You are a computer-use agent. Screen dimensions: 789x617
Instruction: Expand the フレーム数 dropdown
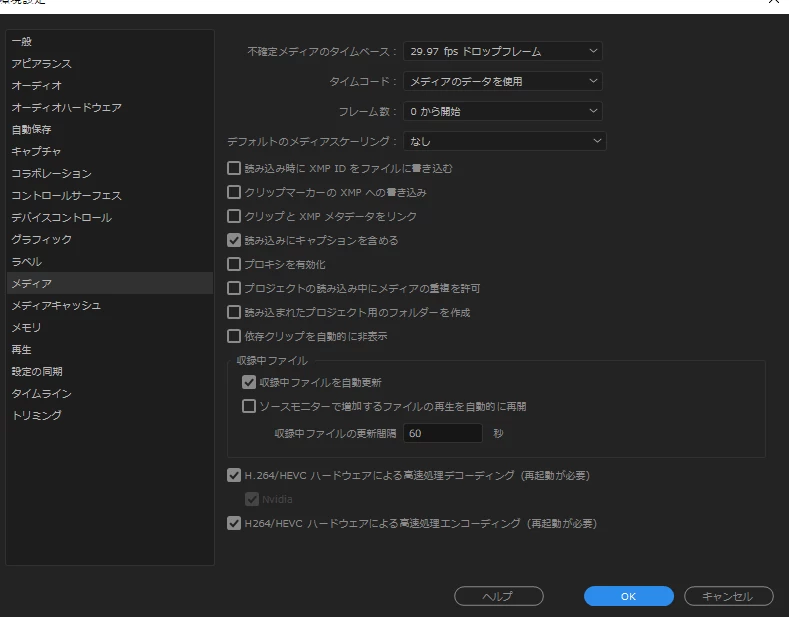point(503,111)
